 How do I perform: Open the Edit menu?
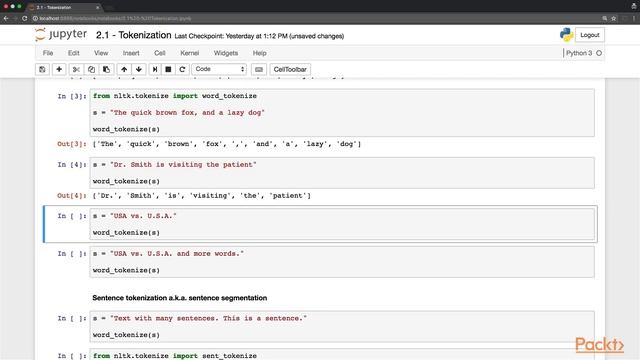[73, 53]
